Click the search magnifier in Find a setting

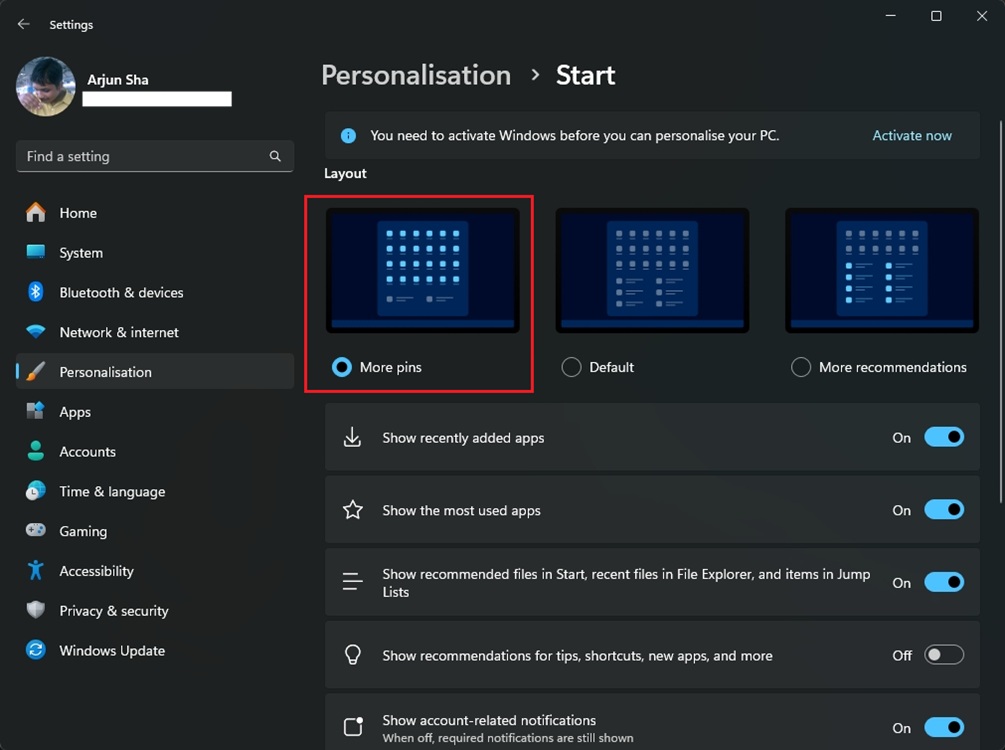pyautogui.click(x=275, y=156)
